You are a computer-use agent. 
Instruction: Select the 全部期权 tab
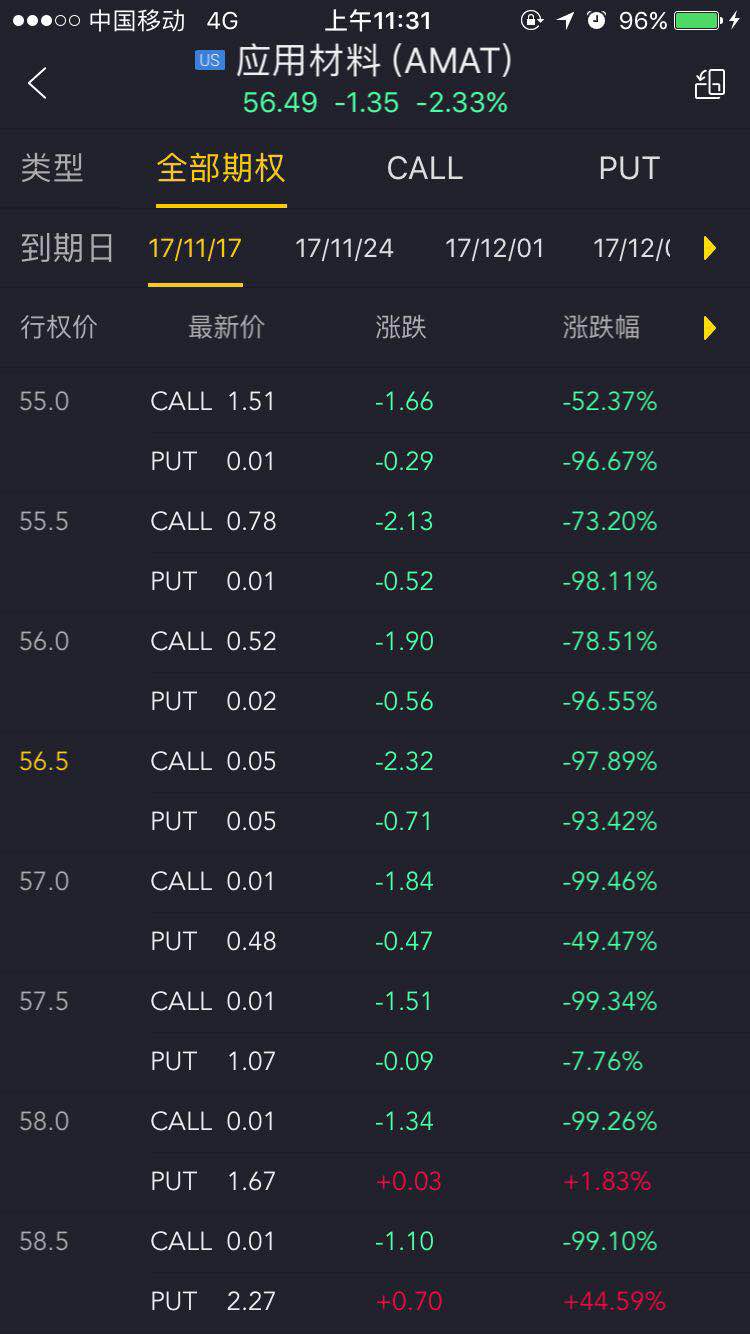(221, 168)
